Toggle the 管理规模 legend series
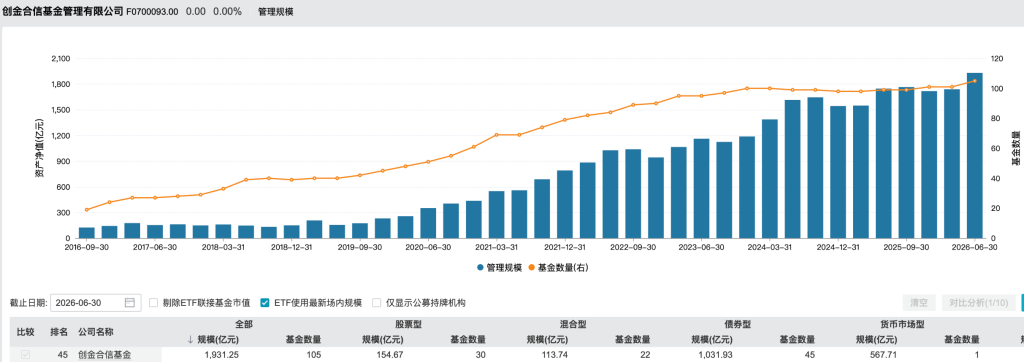 pyautogui.click(x=499, y=267)
